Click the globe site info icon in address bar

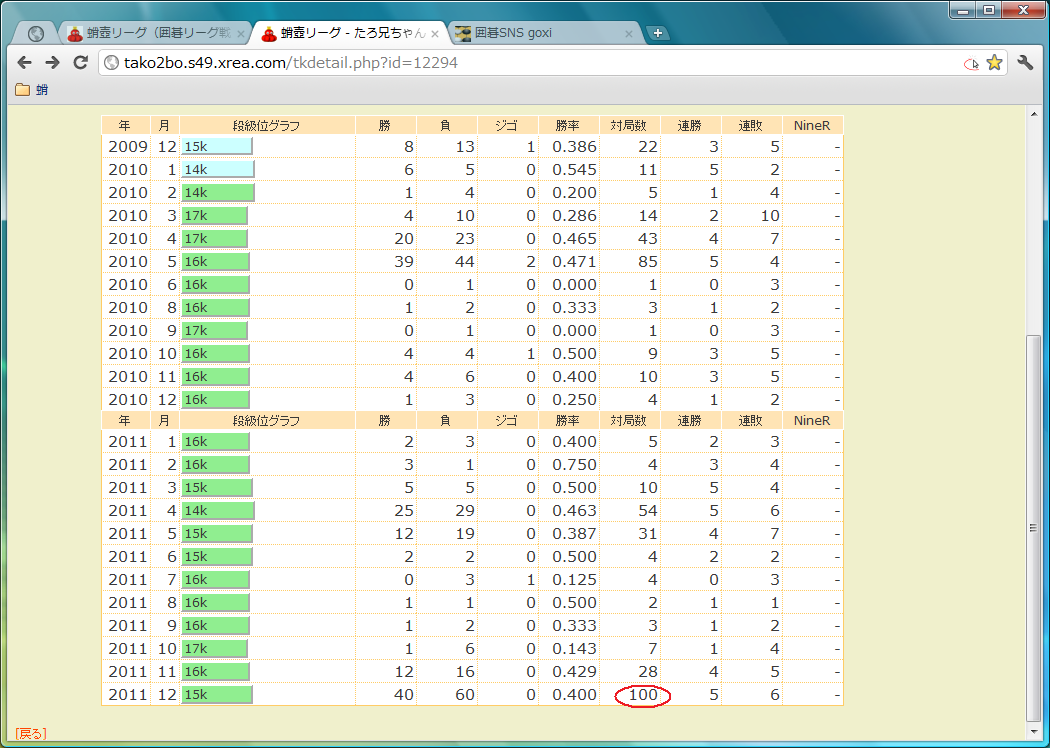tap(111, 63)
